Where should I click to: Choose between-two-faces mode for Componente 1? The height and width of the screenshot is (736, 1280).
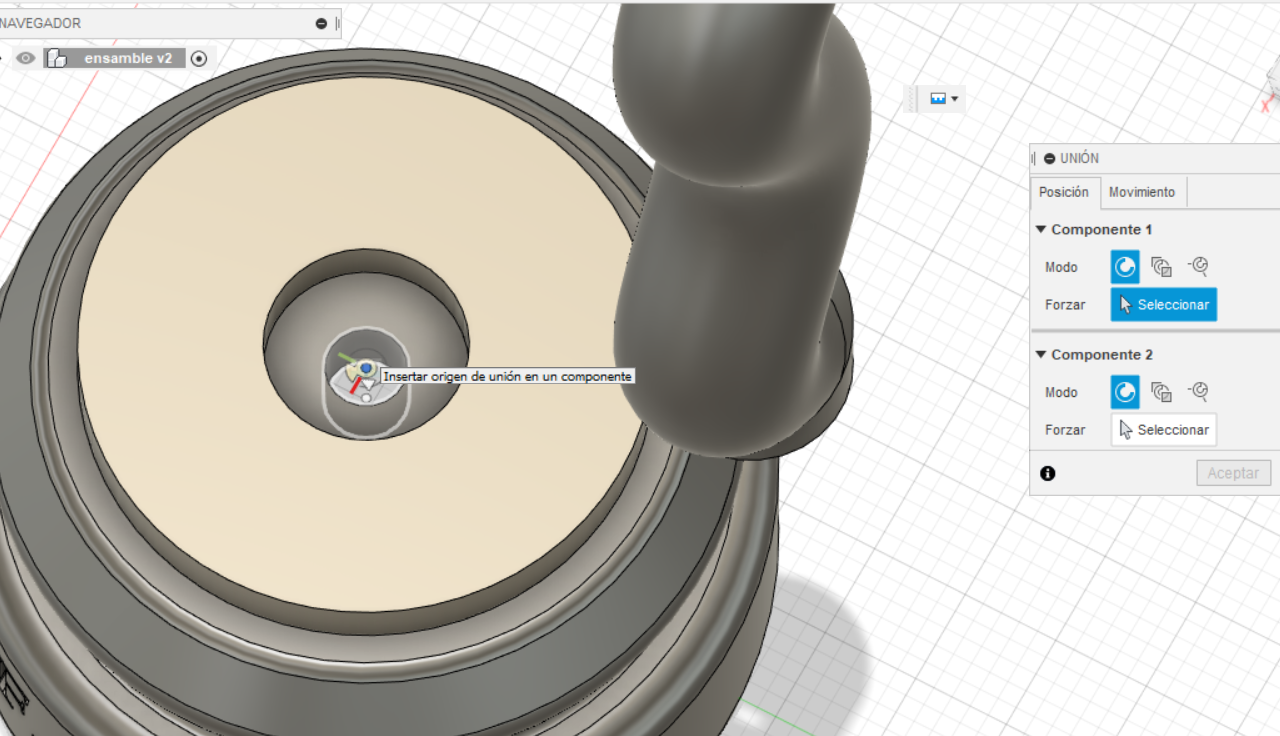point(1161,267)
